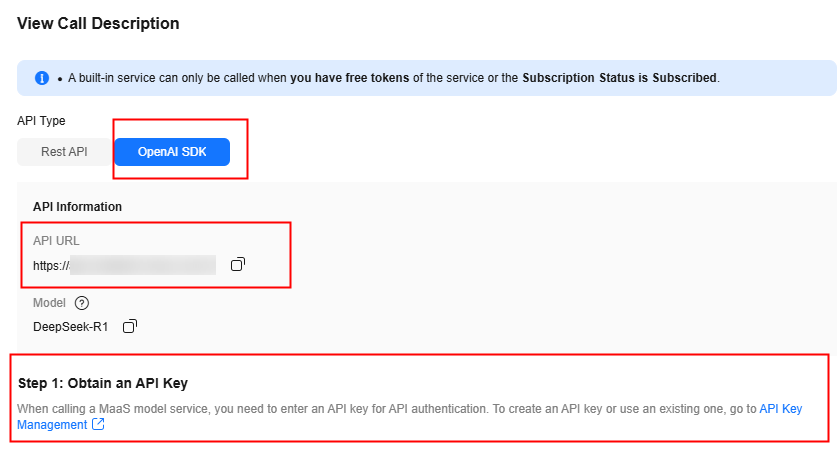Click the blue info icon in the banner
Image resolution: width=838 pixels, height=452 pixels.
[42, 78]
